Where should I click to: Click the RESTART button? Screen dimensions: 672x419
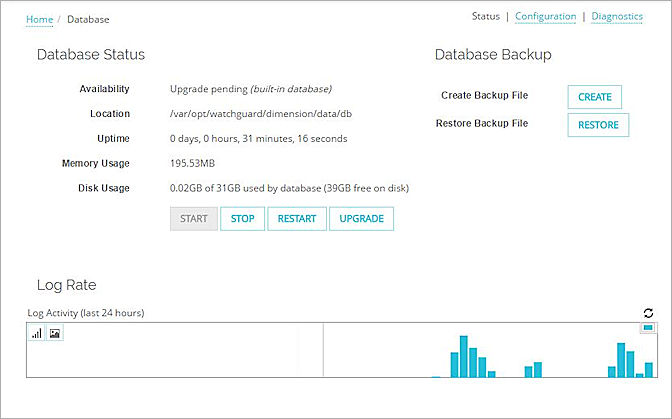pos(296,219)
